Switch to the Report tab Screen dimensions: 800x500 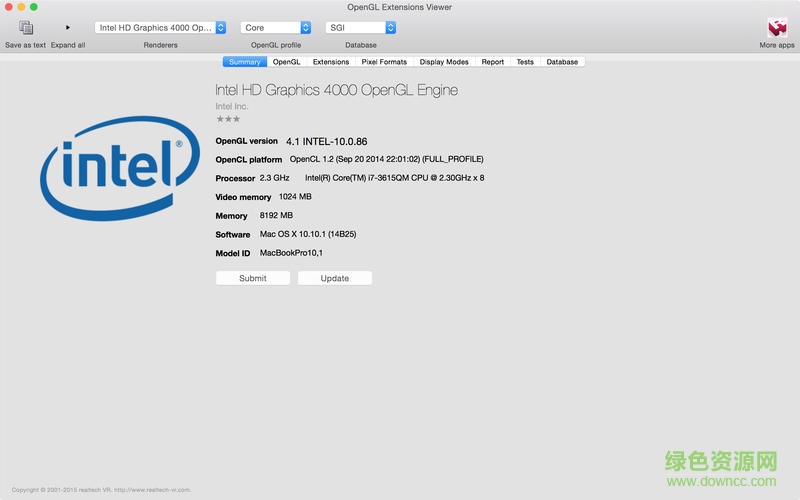point(492,62)
